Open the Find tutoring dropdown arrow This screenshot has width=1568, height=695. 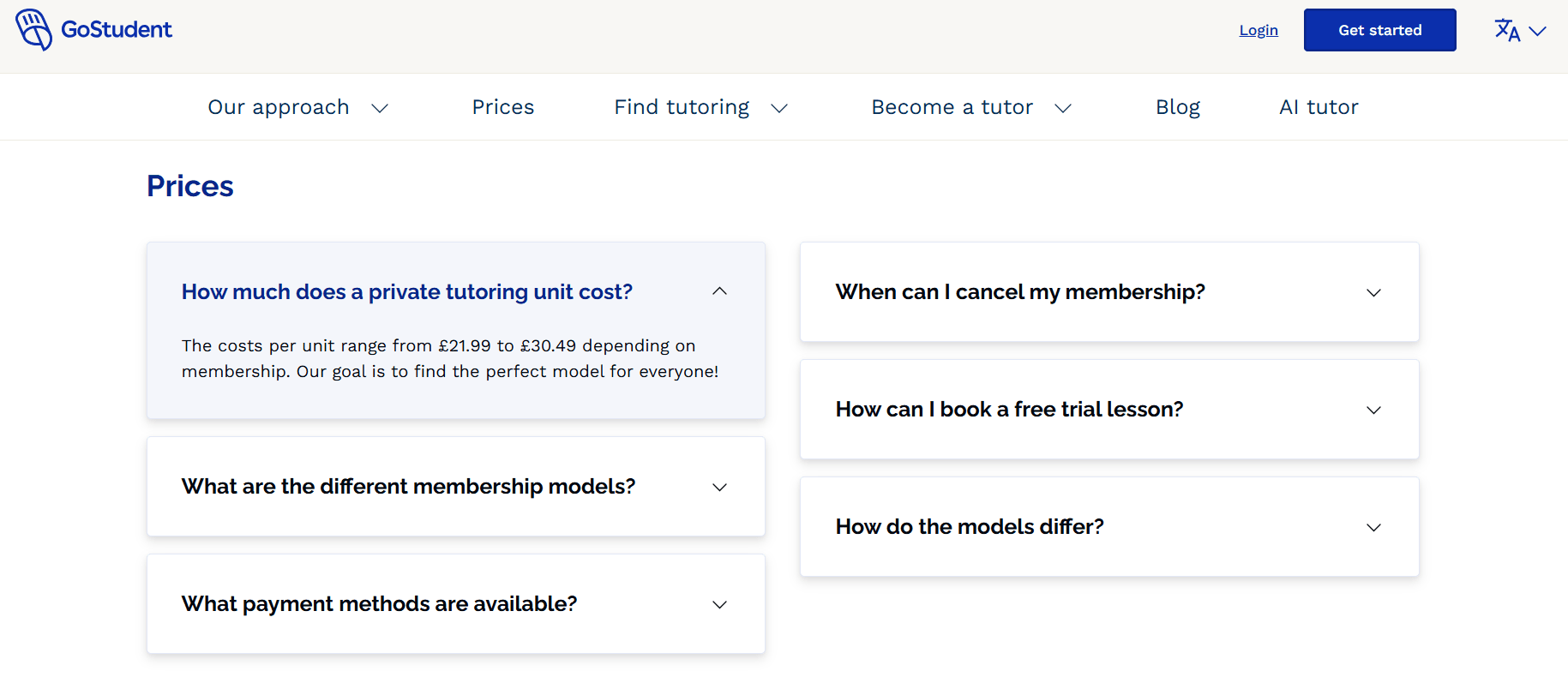coord(779,108)
